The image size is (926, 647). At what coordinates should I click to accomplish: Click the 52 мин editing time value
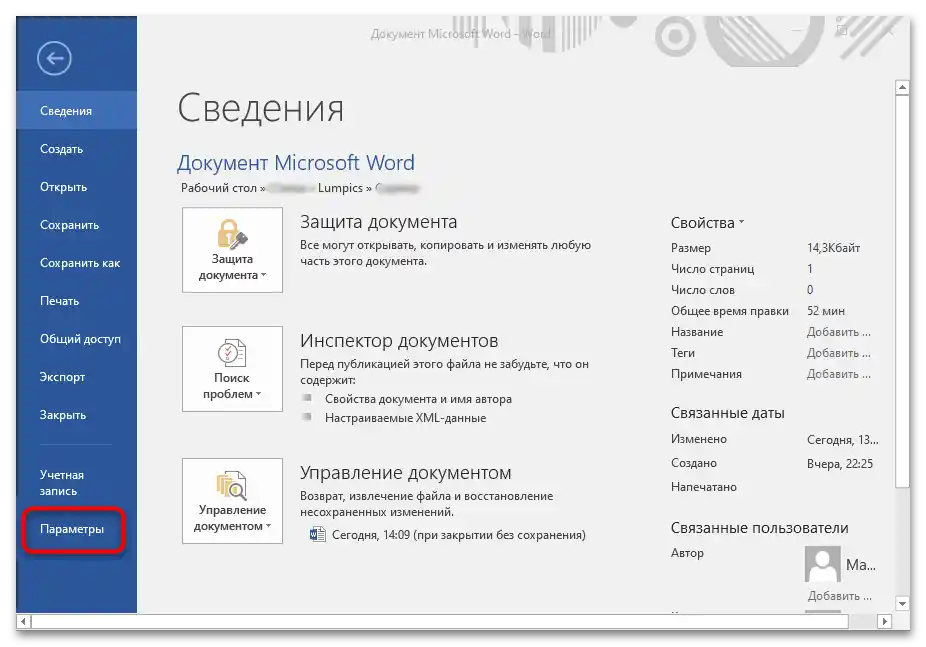(x=826, y=311)
